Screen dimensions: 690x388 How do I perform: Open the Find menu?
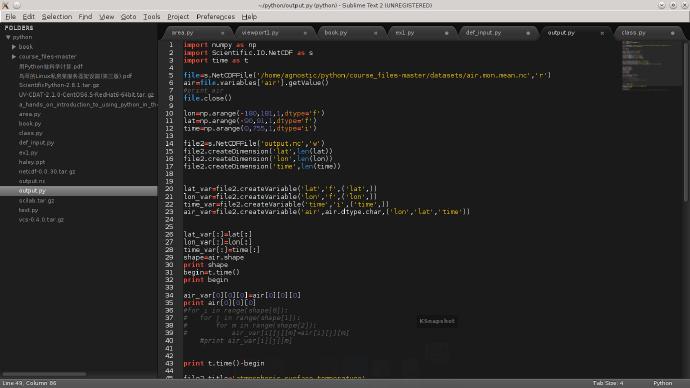[x=85, y=17]
